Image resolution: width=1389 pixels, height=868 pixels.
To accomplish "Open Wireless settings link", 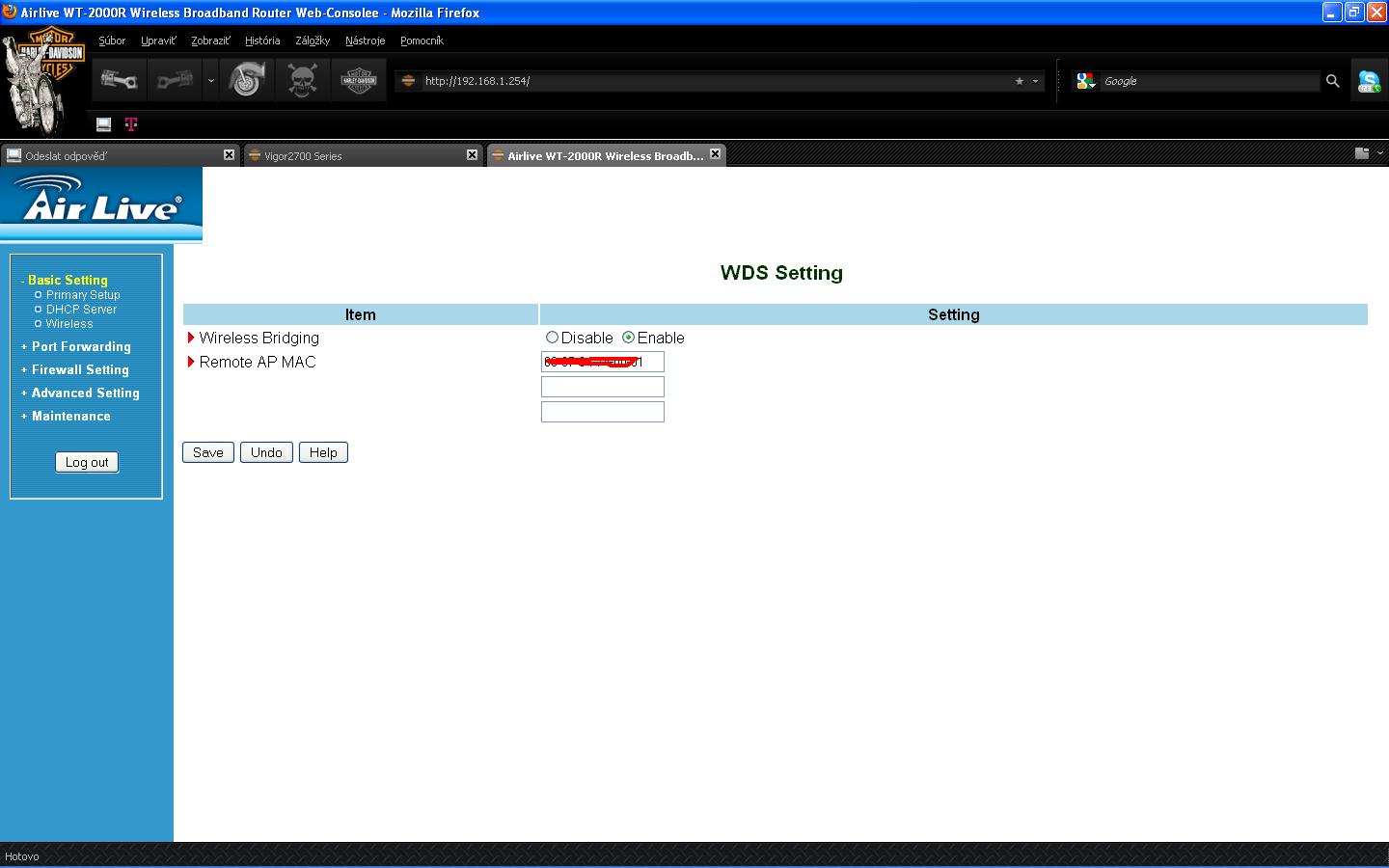I will pyautogui.click(x=69, y=324).
